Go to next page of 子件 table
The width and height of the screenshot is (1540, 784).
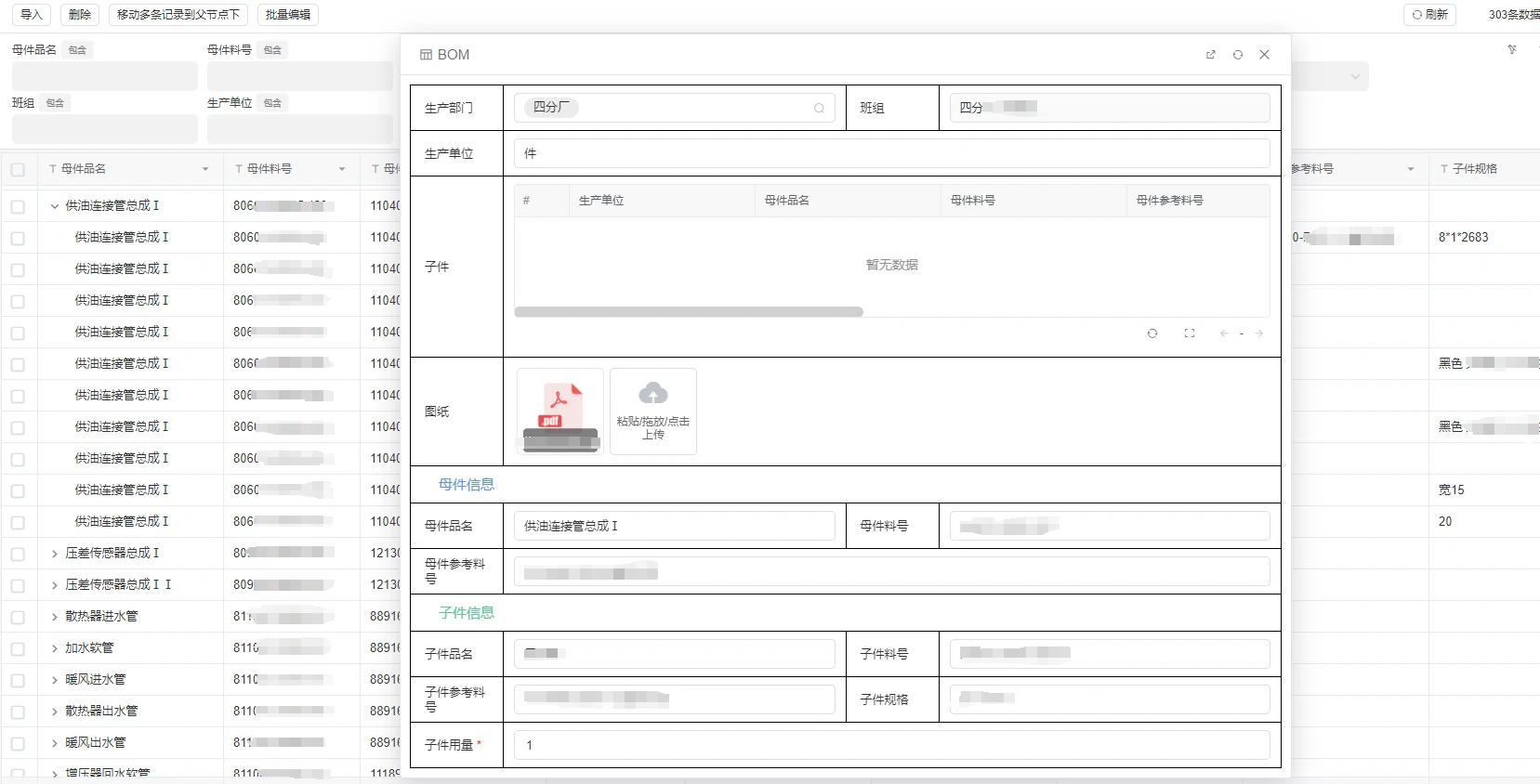tap(1258, 333)
